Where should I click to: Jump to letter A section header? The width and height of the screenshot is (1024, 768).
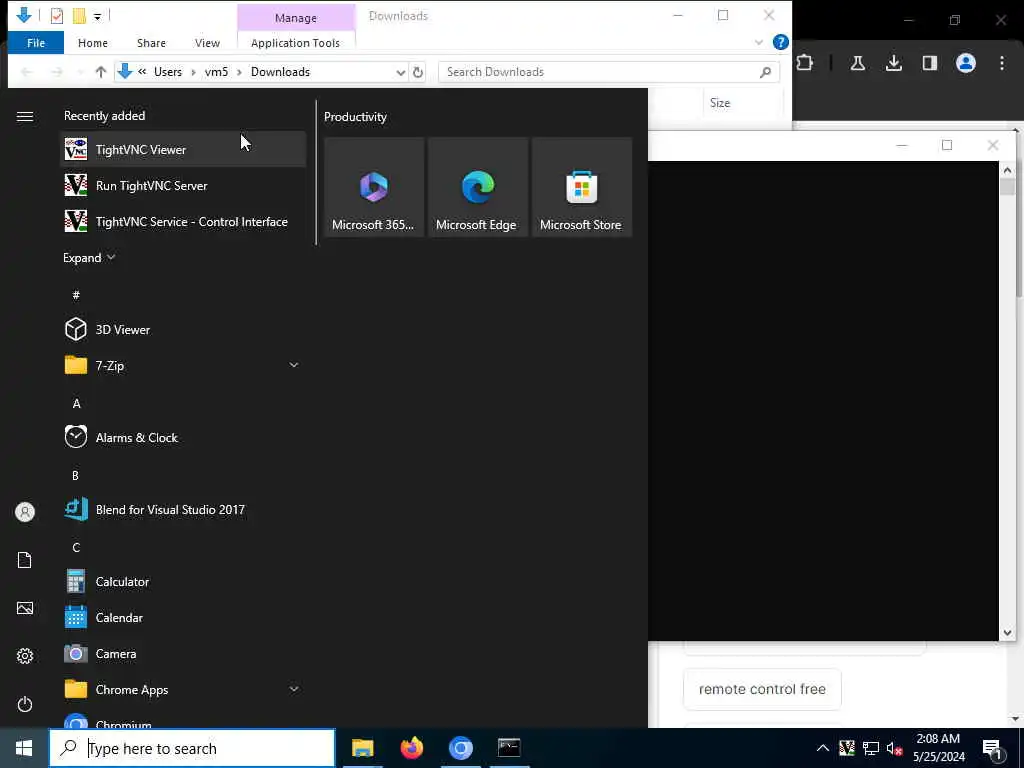click(x=76, y=403)
